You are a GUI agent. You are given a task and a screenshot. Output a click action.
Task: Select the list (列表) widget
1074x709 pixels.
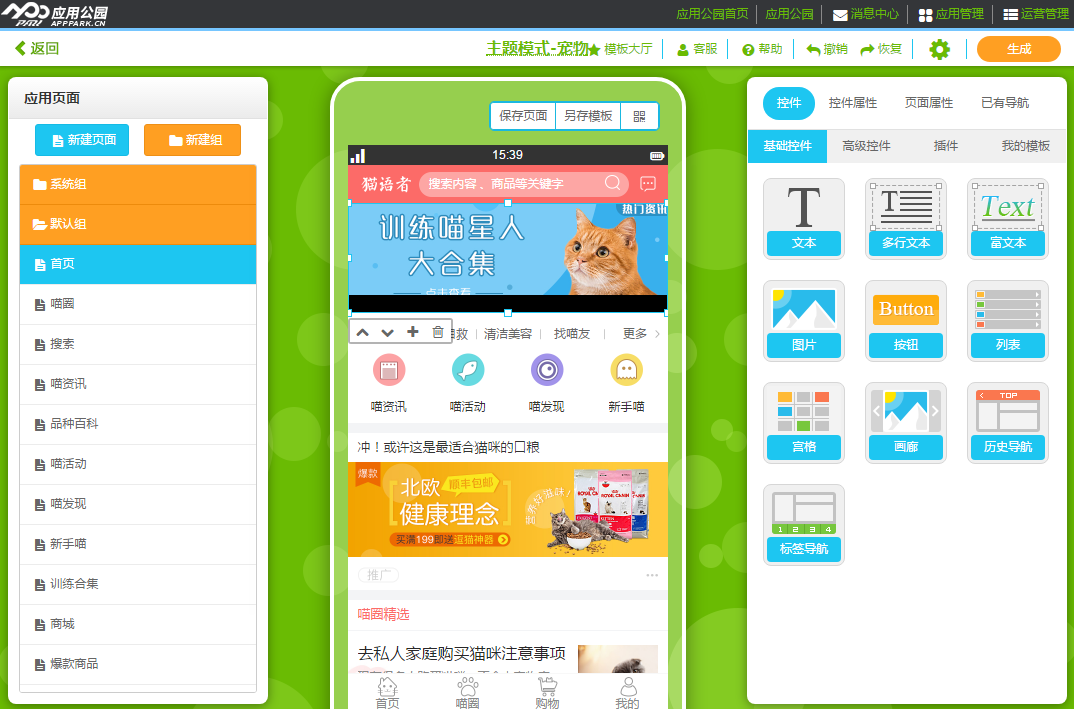tap(1007, 320)
